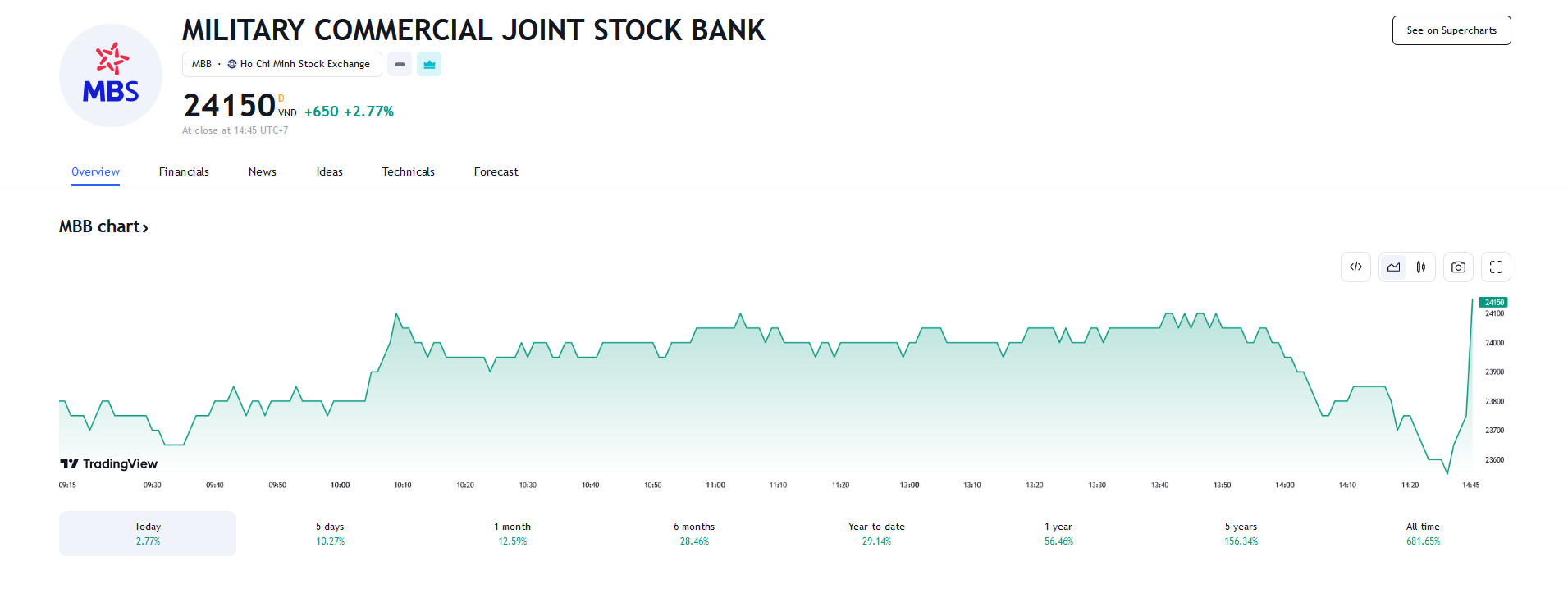Click the embed chart code icon
This screenshot has width=1568, height=598.
1355,267
